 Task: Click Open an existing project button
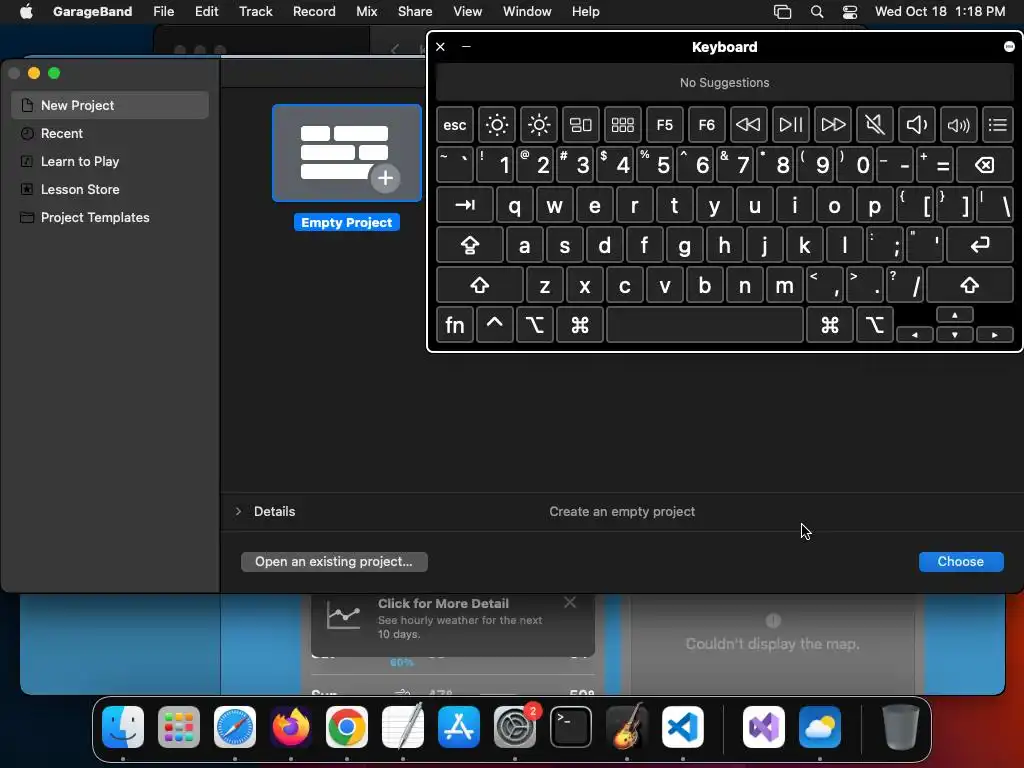tap(334, 562)
